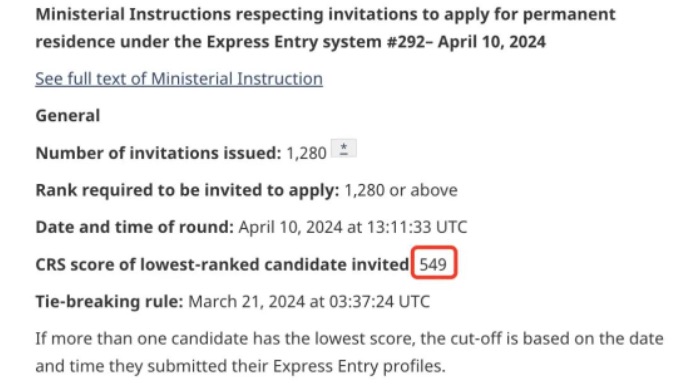684x384 pixels.
Task: Click the 1,280 or above rank value
Action: [401, 190]
